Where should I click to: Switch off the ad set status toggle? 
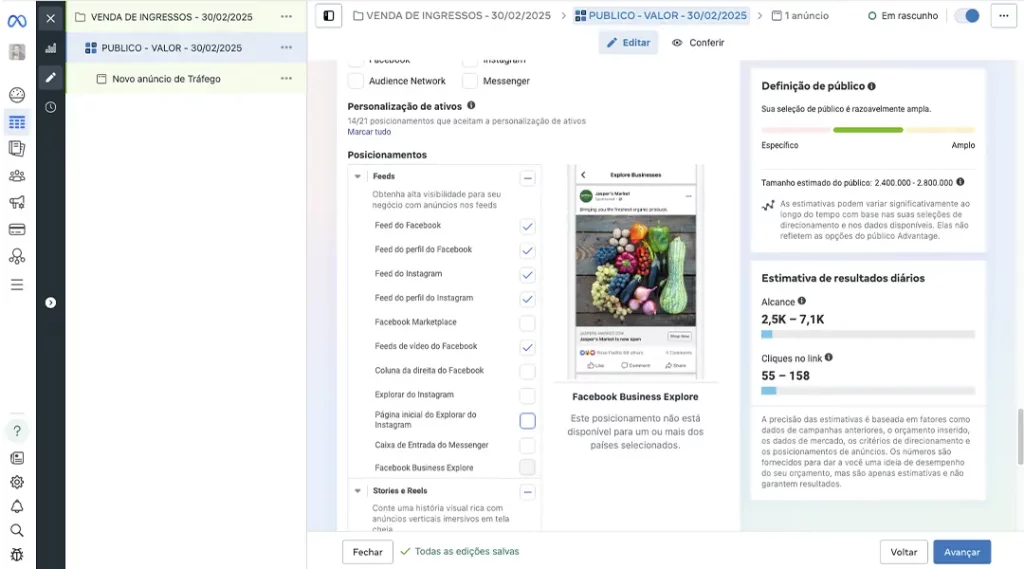(967, 16)
